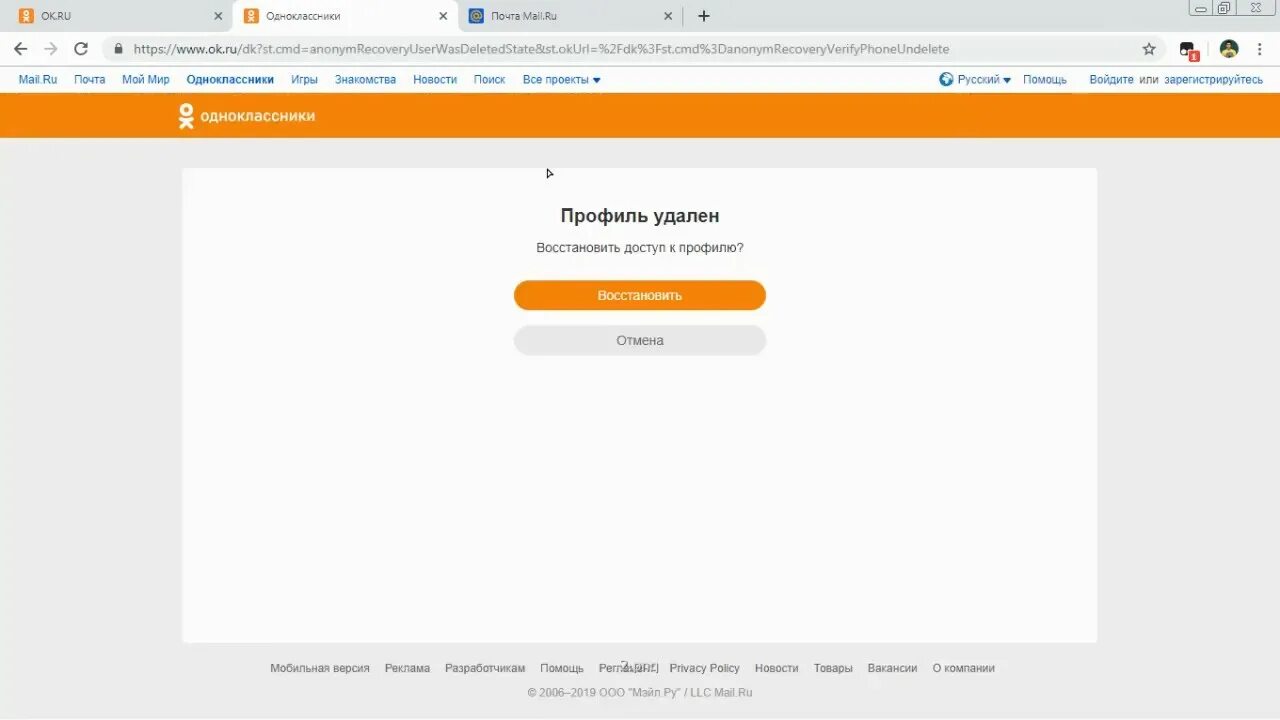Switch to the Почта Mail.Ru tab
This screenshot has width=1280, height=720.
click(570, 16)
